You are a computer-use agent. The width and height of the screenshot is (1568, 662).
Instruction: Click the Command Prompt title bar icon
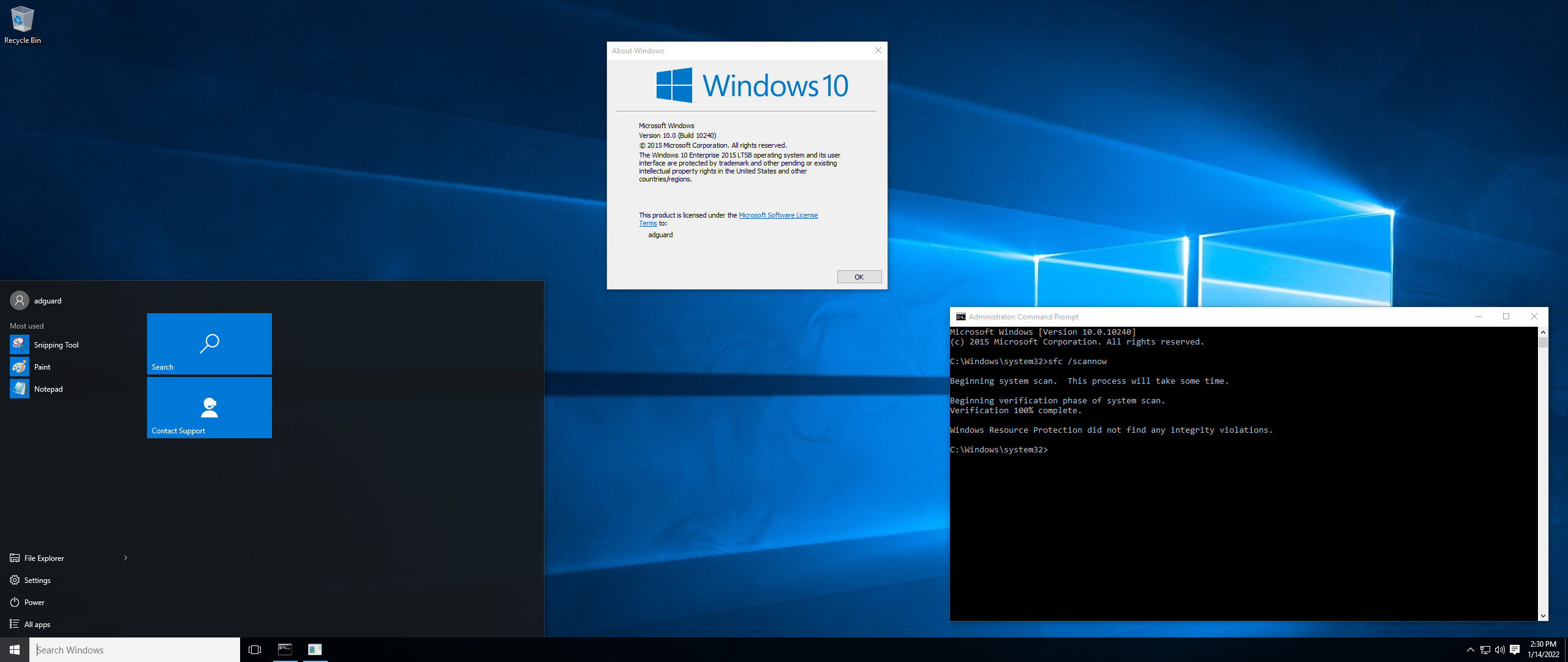click(960, 317)
